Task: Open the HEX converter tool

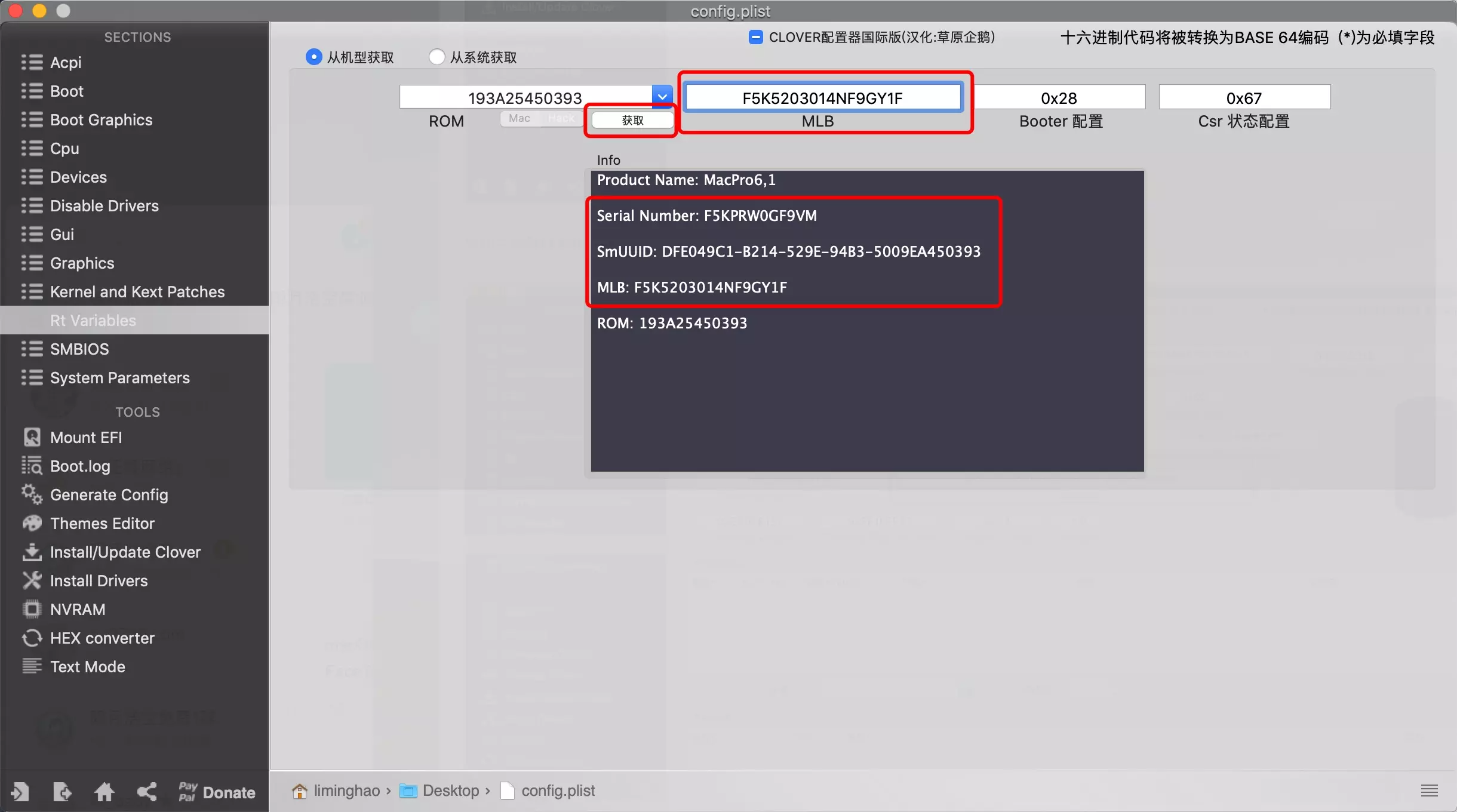Action: (102, 638)
